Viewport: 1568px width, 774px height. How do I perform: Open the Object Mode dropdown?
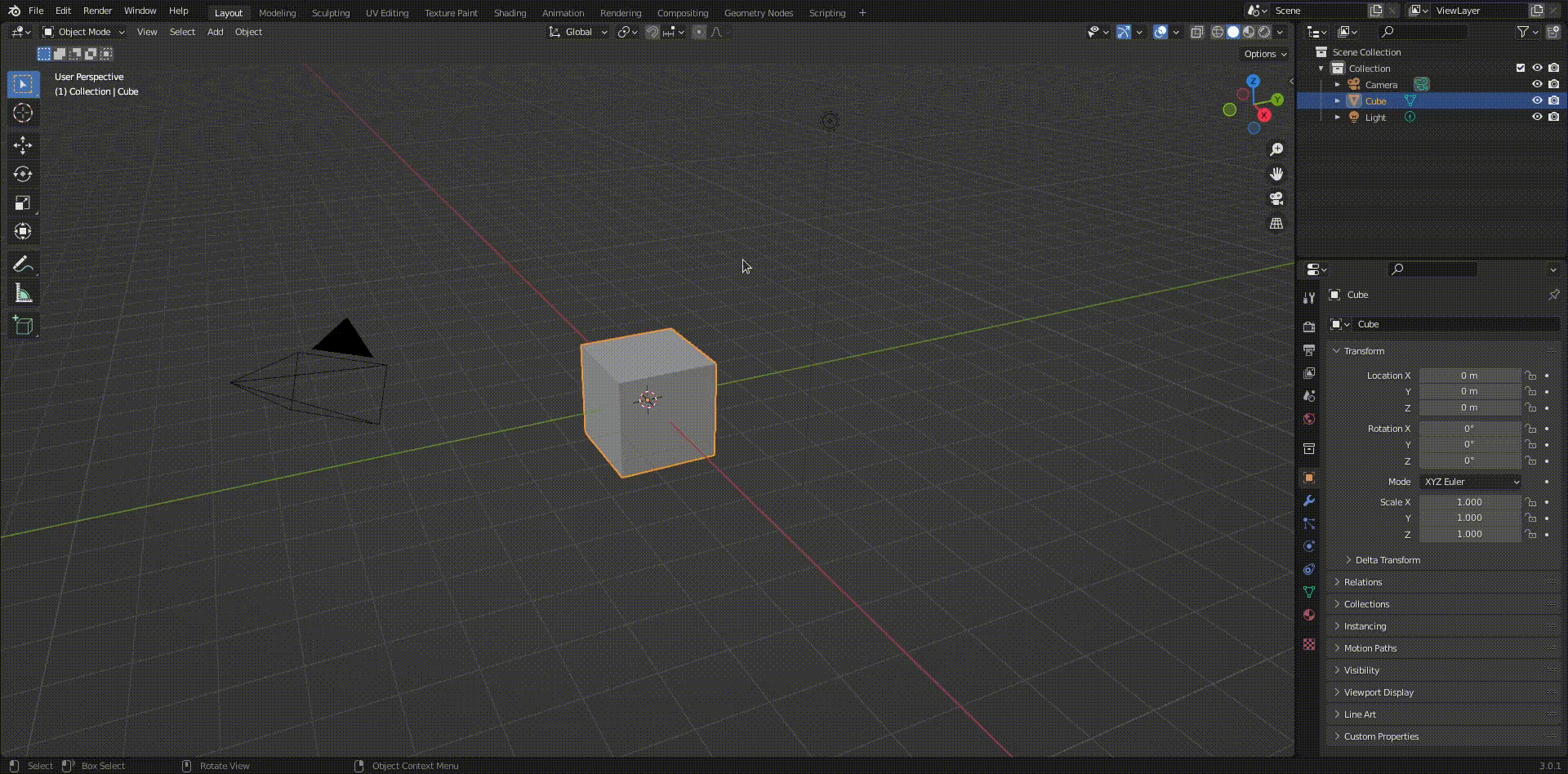point(84,32)
